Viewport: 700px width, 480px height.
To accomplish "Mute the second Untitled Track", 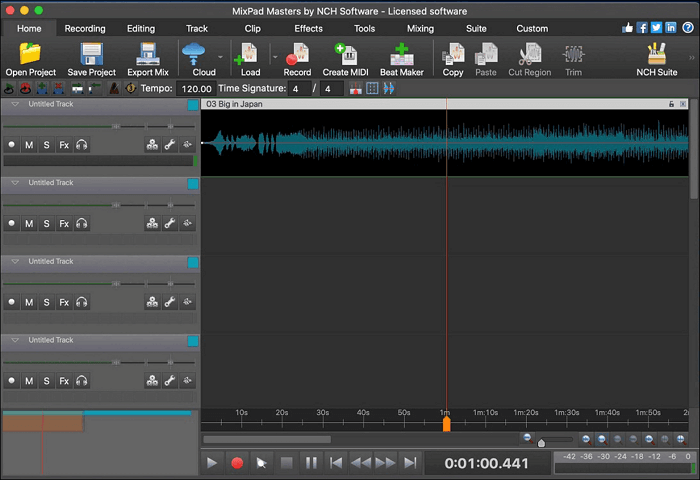I will point(29,223).
